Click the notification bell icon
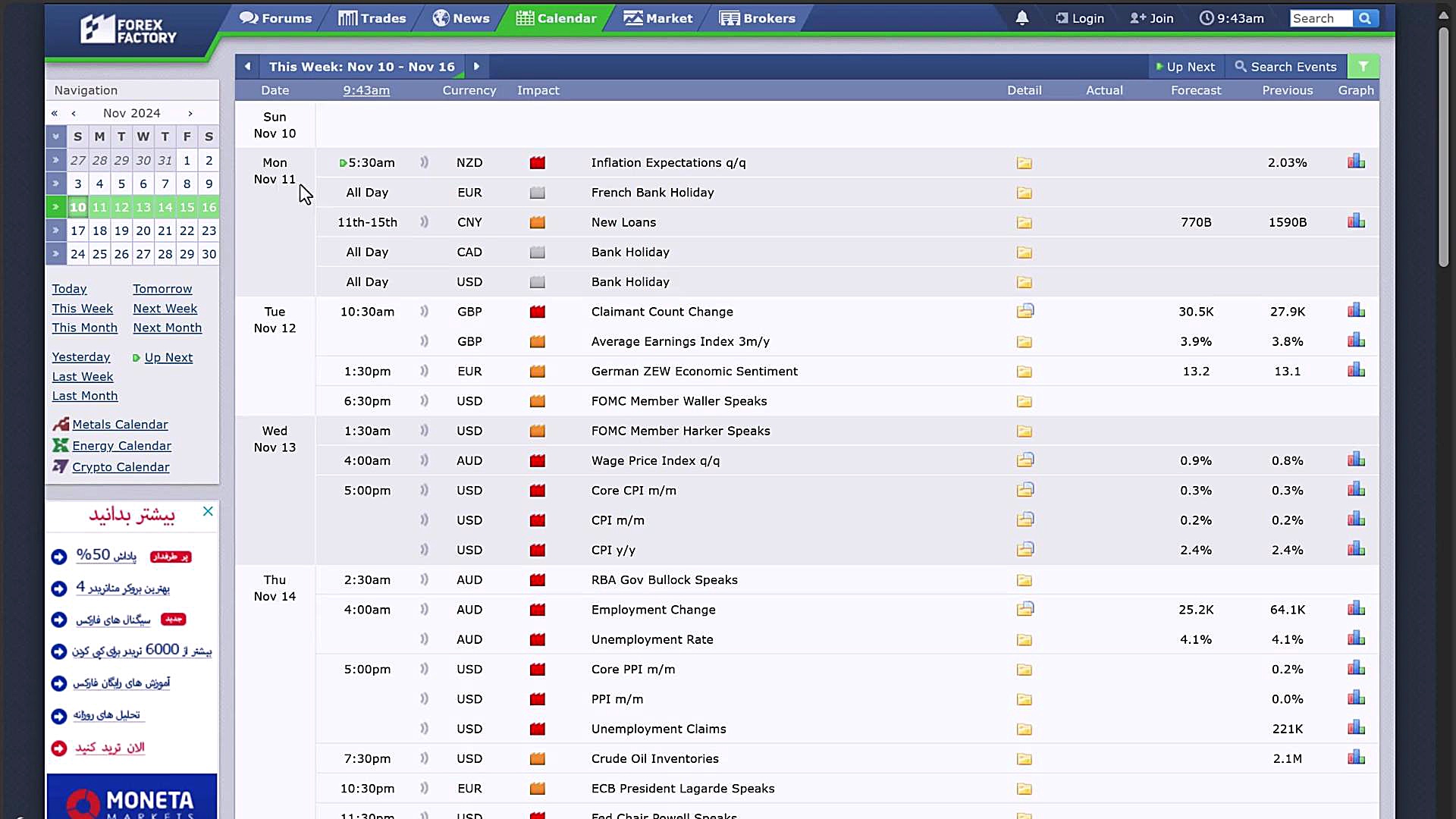1456x819 pixels. [x=1022, y=18]
